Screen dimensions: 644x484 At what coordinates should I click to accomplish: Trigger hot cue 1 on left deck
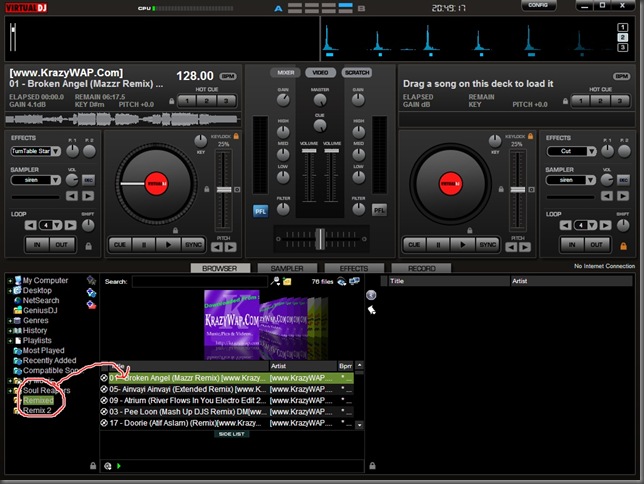187,101
